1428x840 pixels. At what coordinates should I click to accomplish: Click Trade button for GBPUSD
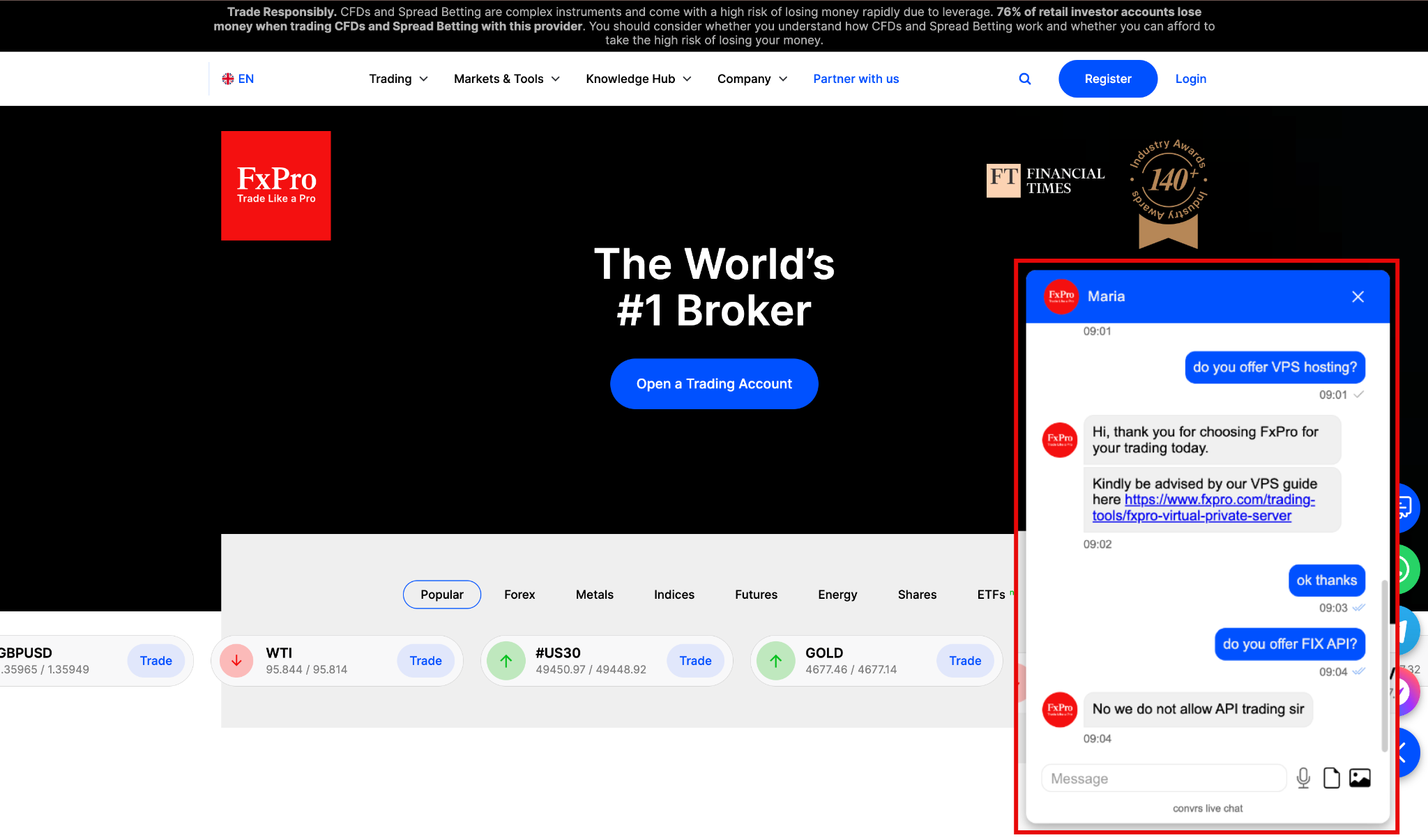point(156,661)
